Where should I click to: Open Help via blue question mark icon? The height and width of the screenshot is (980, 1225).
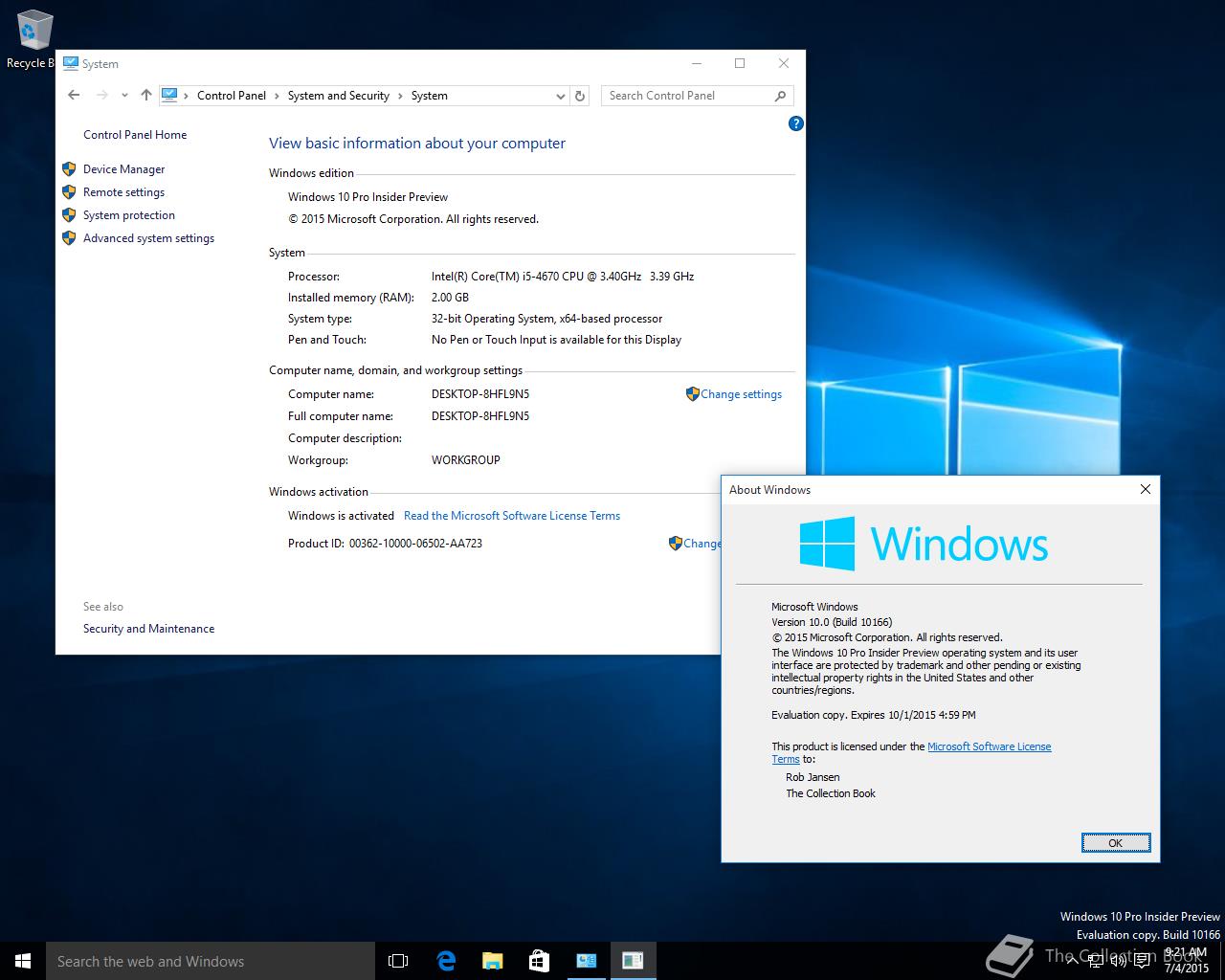tap(795, 123)
